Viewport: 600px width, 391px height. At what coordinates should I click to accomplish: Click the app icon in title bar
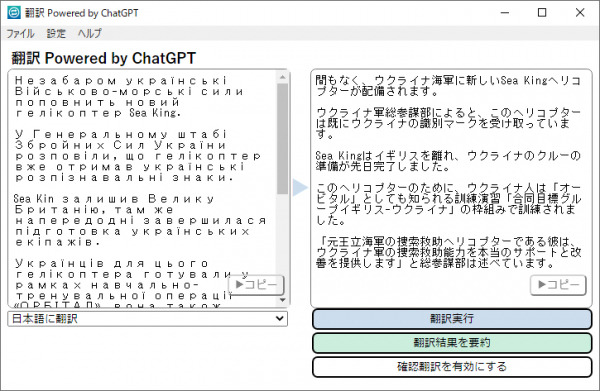(14, 13)
